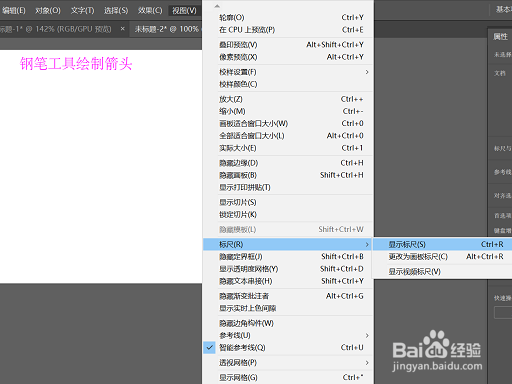
Task: Select 隐藏文本串接(H)
Action: point(288,281)
